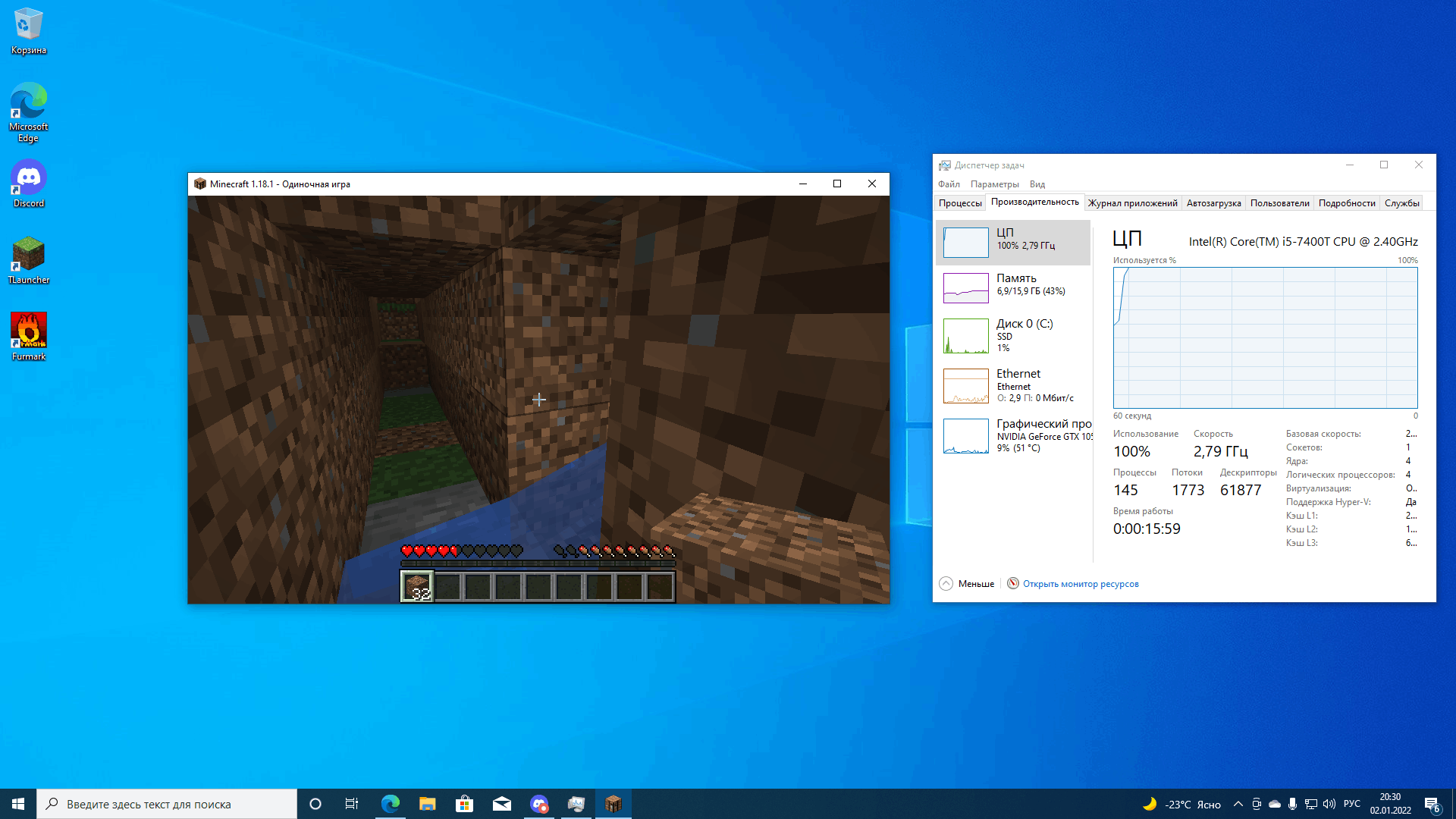
Task: Select the TLauncher desktop shortcut
Action: [29, 260]
